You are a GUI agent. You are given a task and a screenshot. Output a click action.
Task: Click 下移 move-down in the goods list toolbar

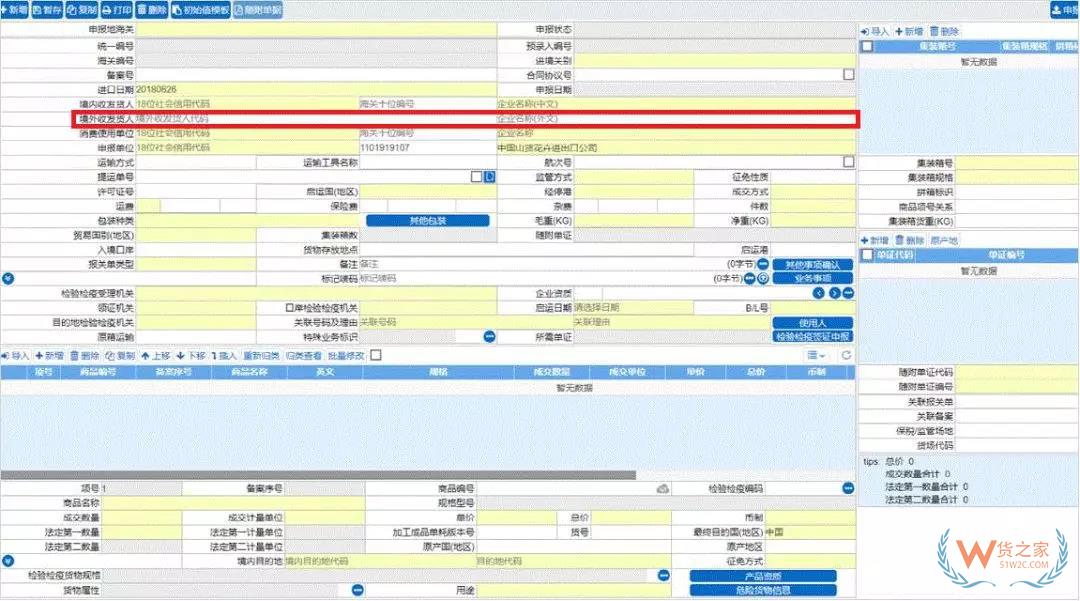pyautogui.click(x=191, y=356)
